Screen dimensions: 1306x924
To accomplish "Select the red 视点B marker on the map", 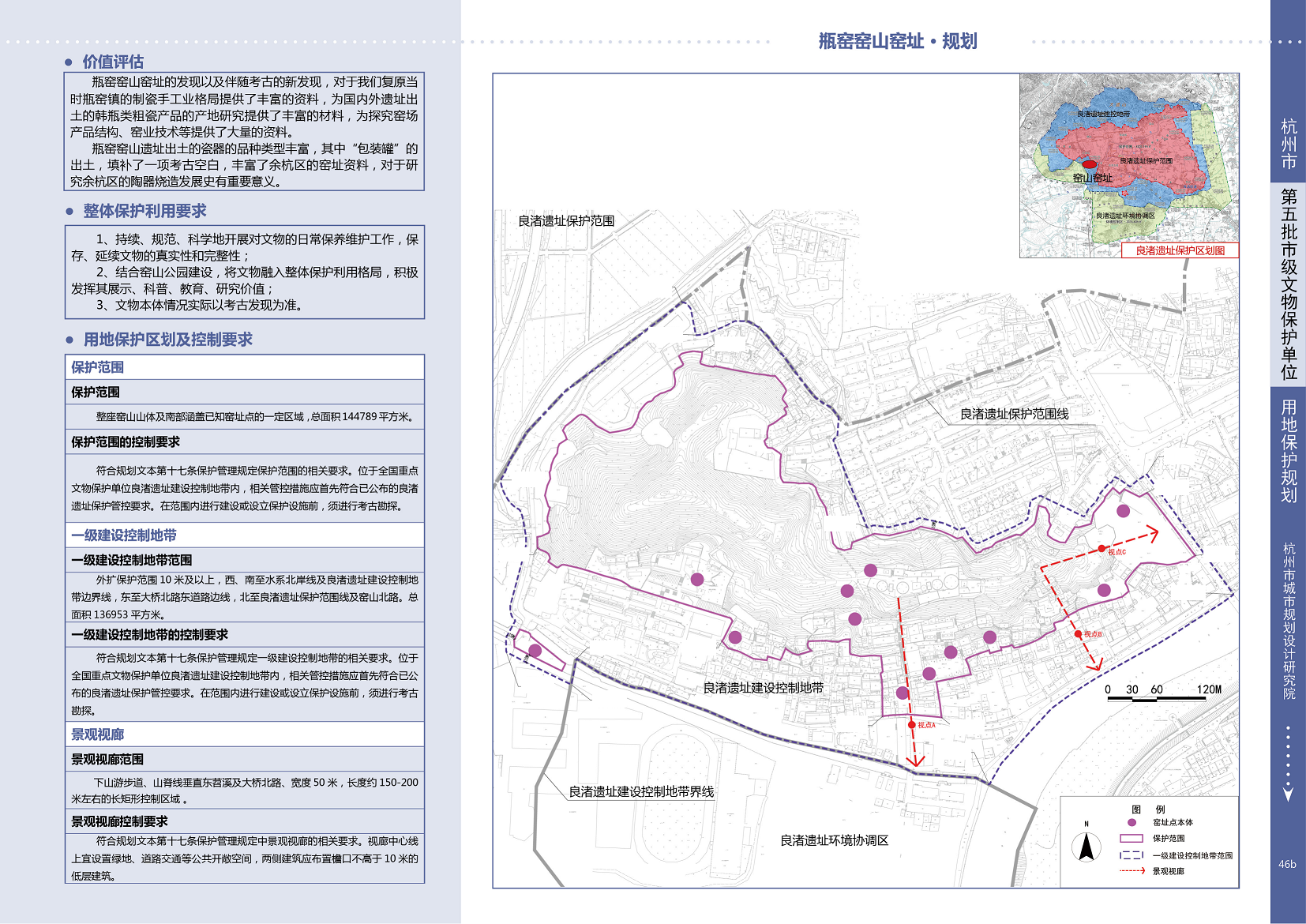I will 1078,634.
